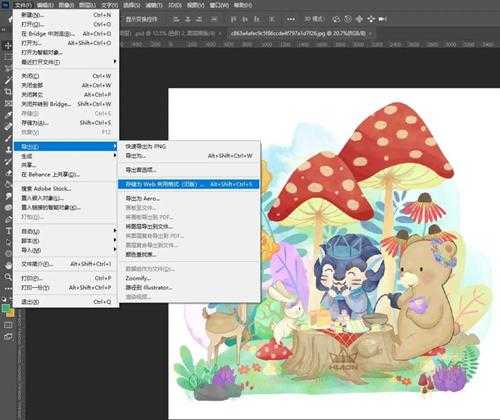The width and height of the screenshot is (500, 420).
Task: Open the 帮助(H) menu in the menu bar
Action: (243, 5)
